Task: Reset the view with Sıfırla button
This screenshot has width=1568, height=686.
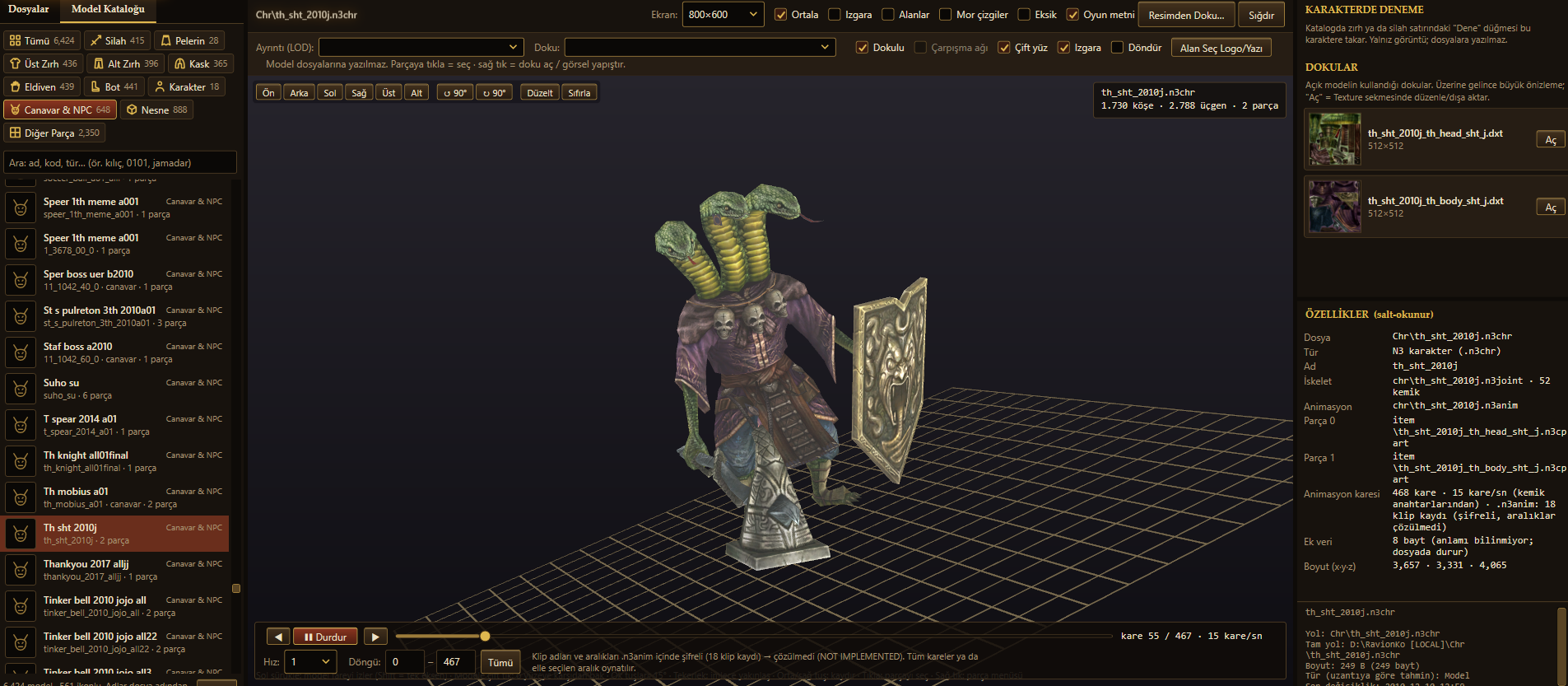Action: tap(579, 93)
